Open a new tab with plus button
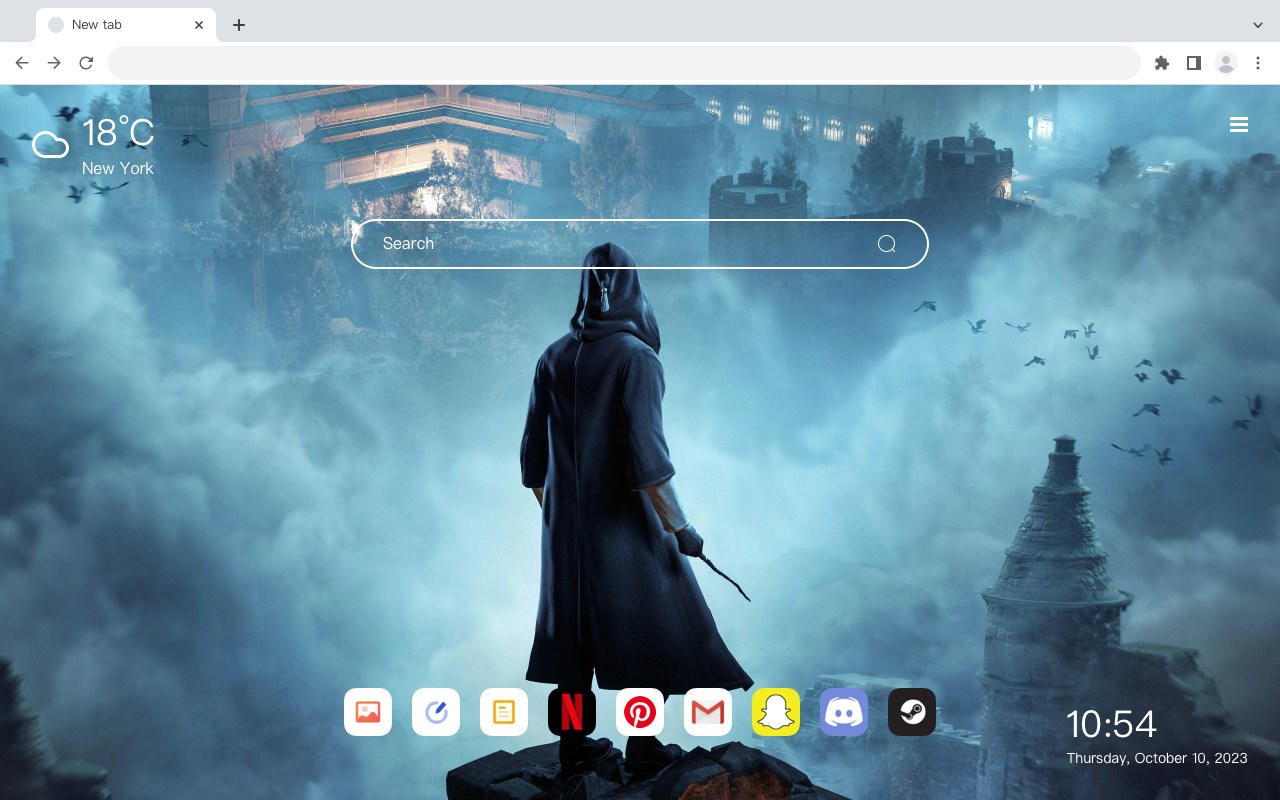 click(238, 25)
